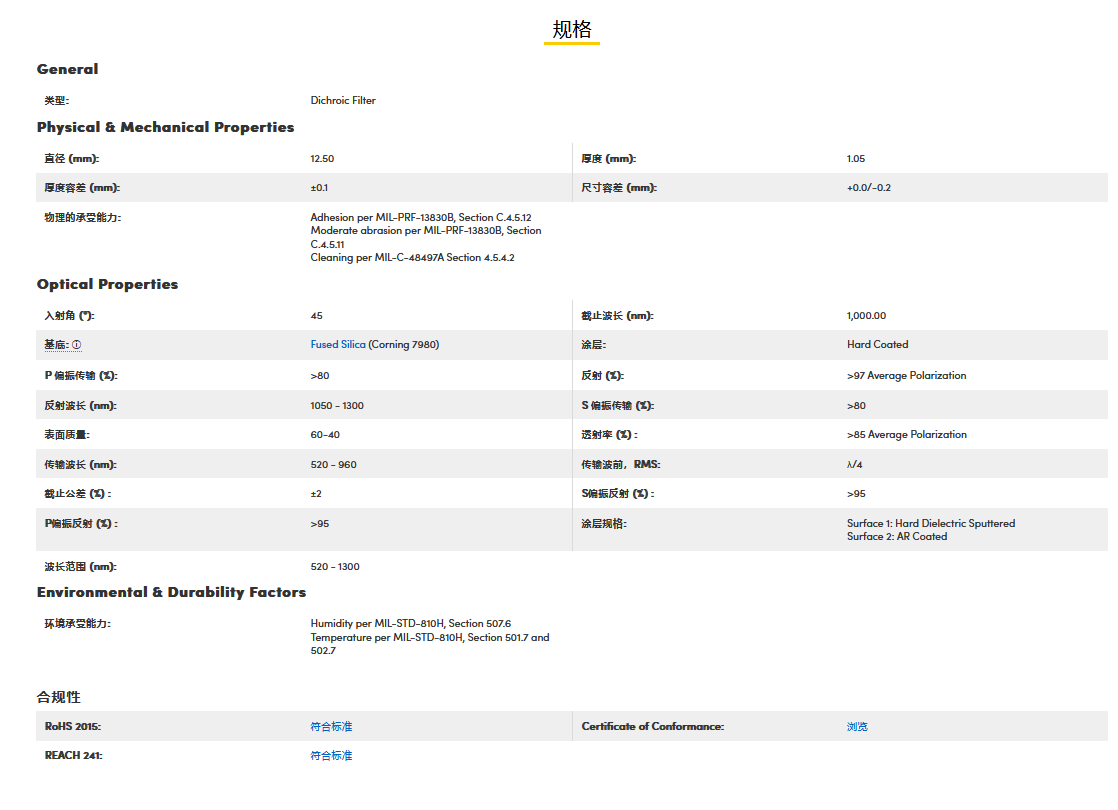Click the underlined 基底 label
1118x810 pixels.
55,345
